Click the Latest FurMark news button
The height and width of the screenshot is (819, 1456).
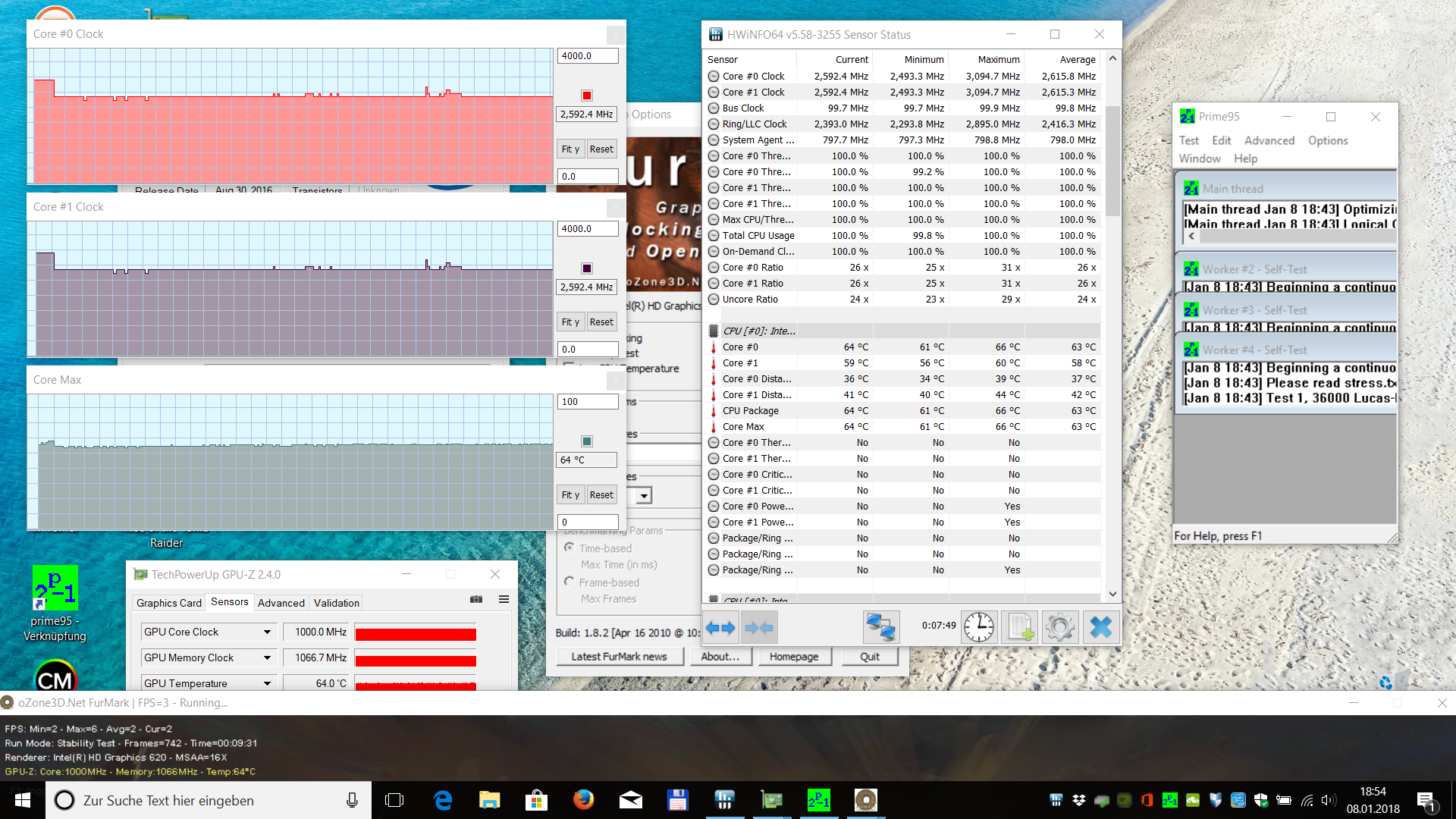point(619,657)
